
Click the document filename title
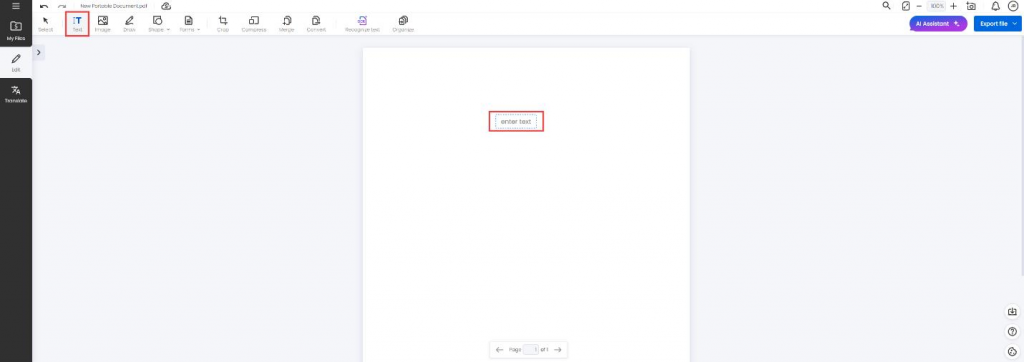point(114,6)
